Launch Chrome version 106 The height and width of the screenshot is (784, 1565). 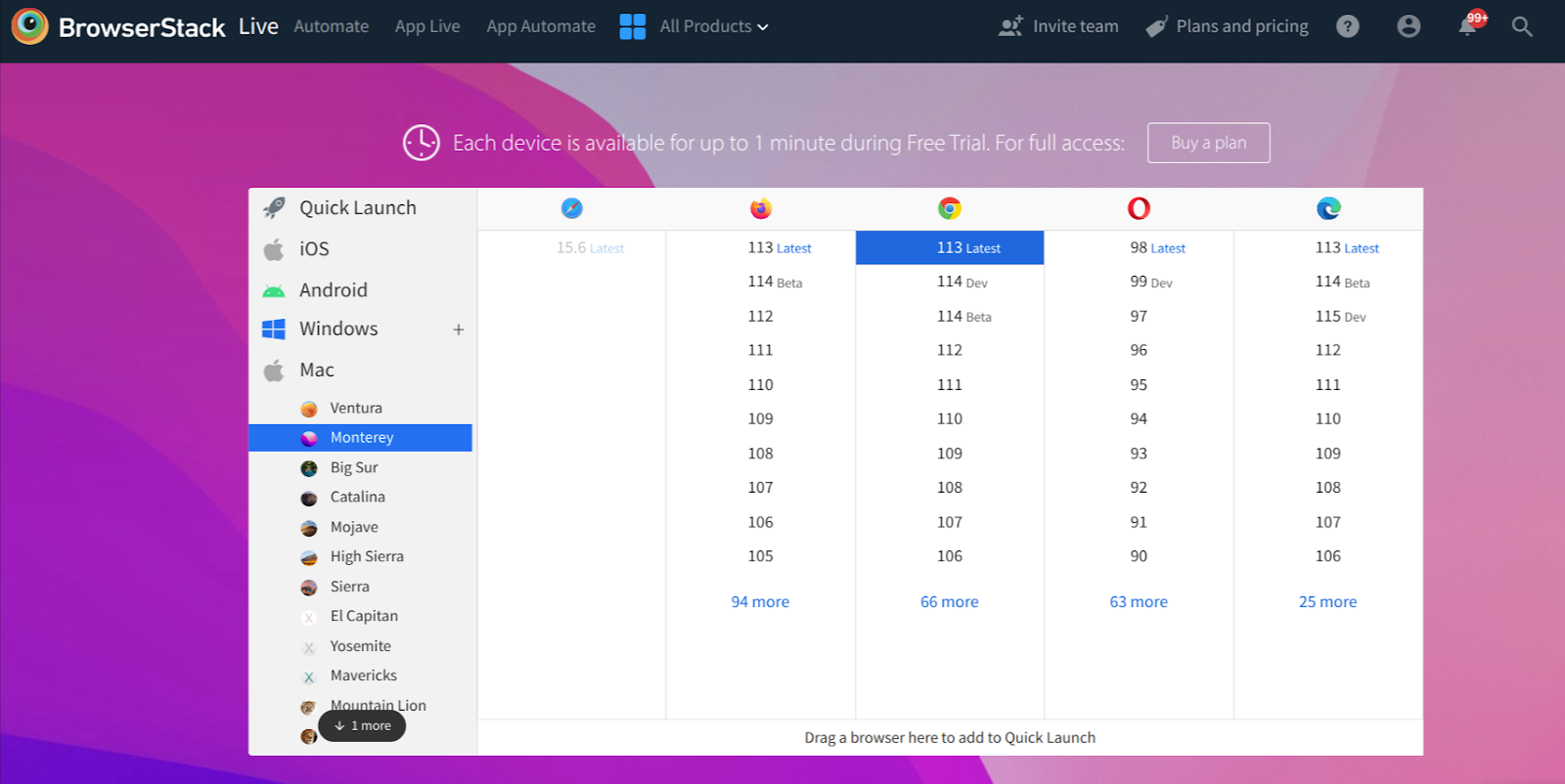click(x=950, y=556)
